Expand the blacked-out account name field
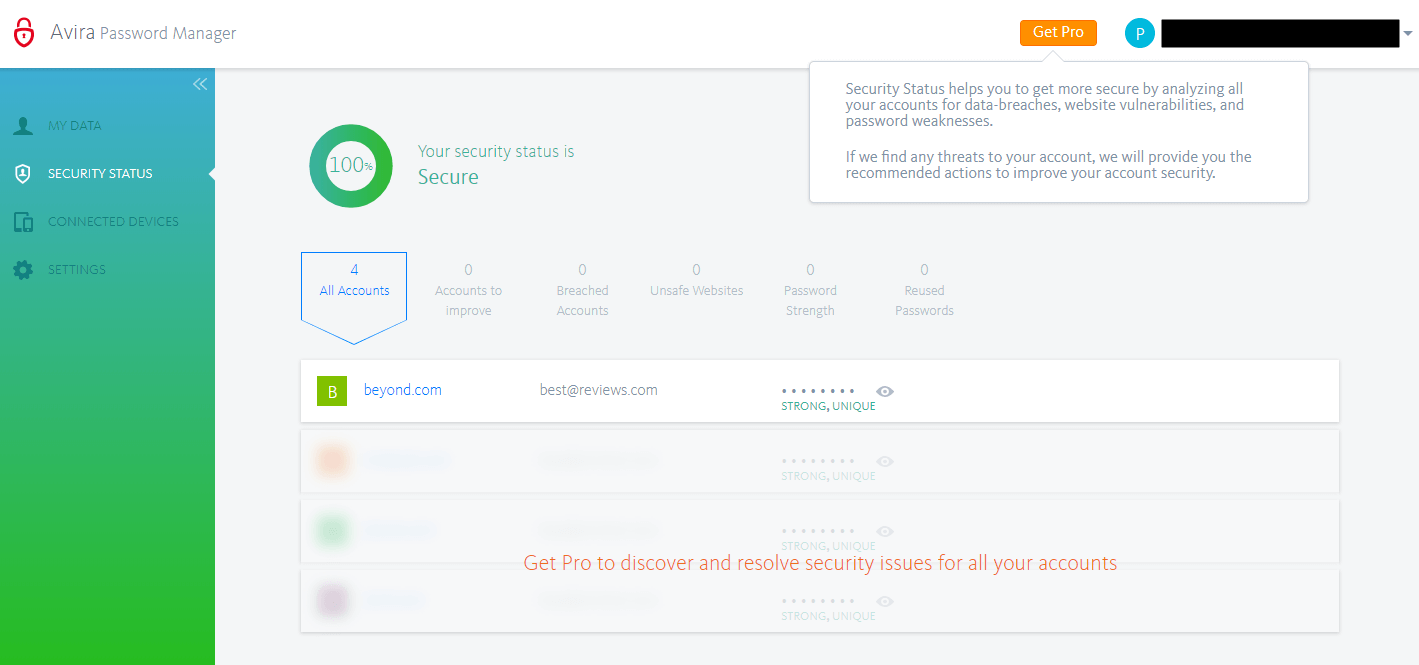The image size is (1419, 665). pyautogui.click(x=1280, y=33)
